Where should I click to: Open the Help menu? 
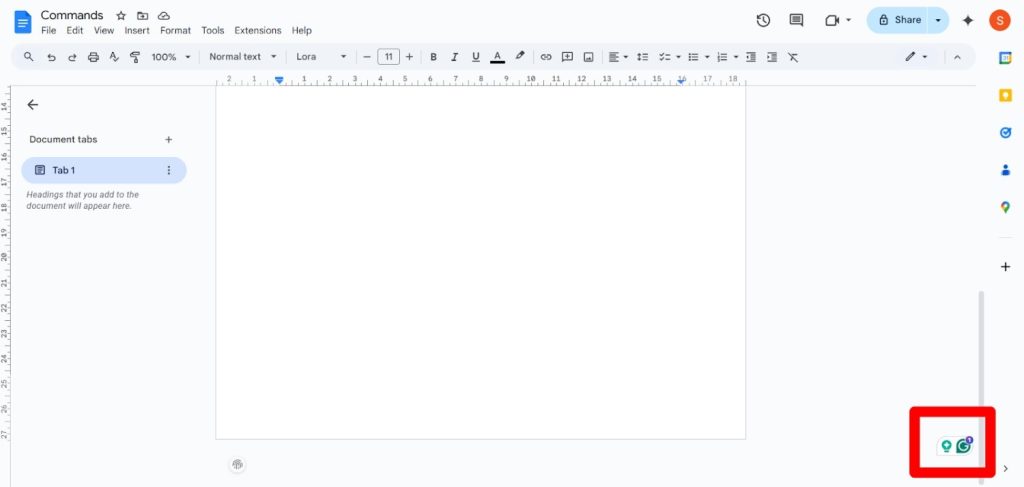click(302, 31)
